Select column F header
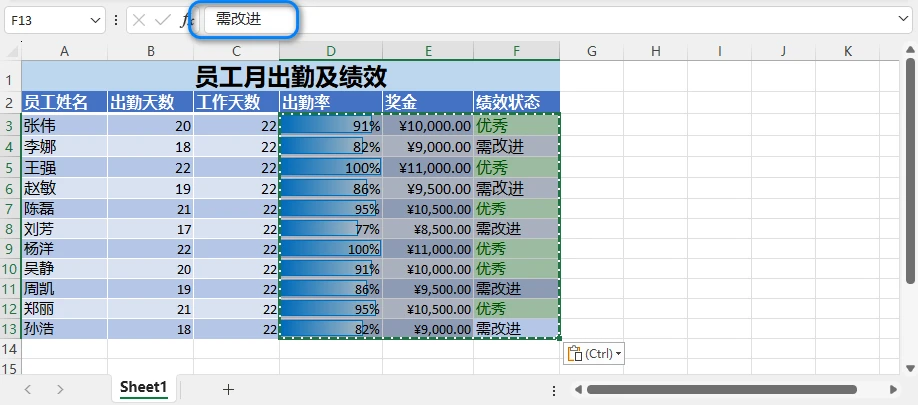Viewport: 918px width, 405px height. [516, 52]
